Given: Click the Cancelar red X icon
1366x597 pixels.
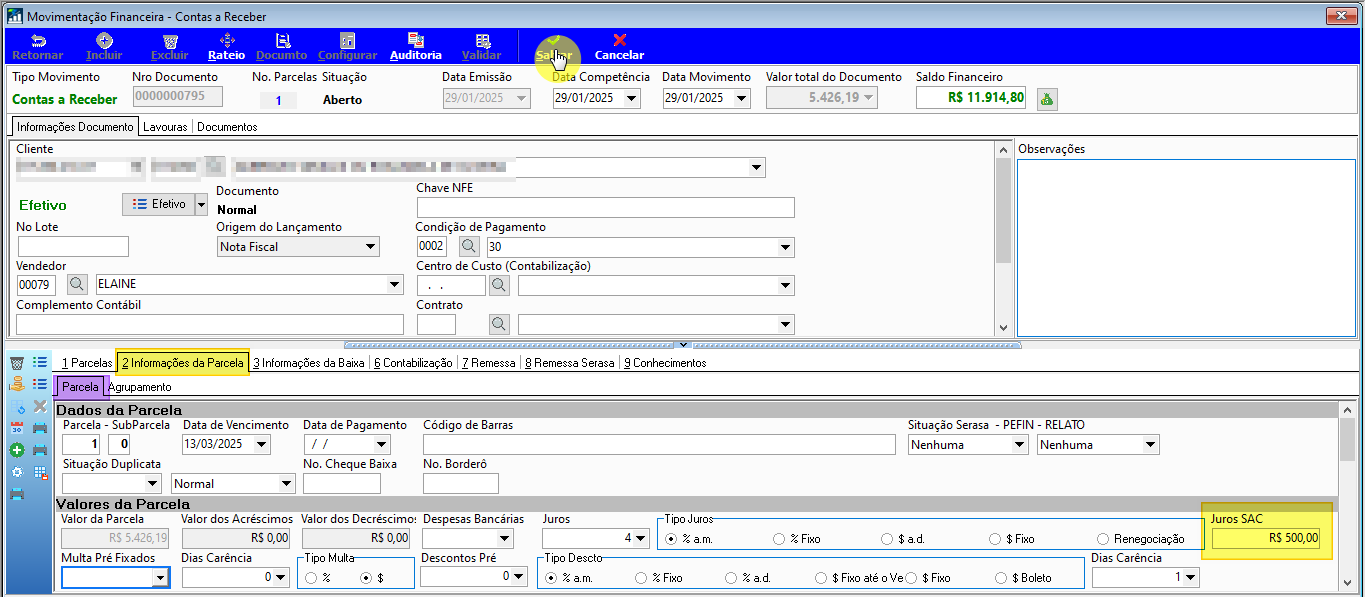Looking at the screenshot, I should pyautogui.click(x=619, y=40).
